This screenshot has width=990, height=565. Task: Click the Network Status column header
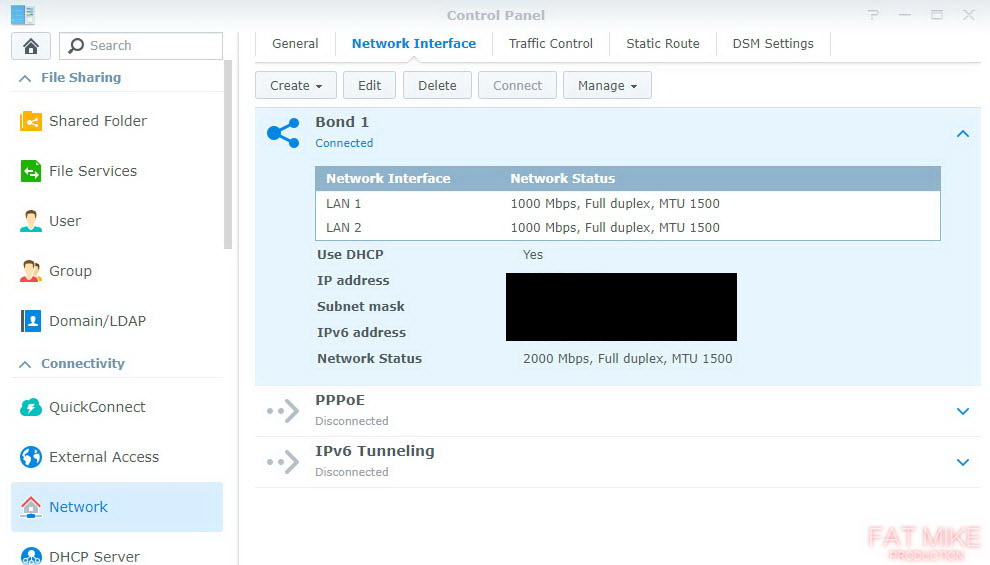tap(563, 179)
